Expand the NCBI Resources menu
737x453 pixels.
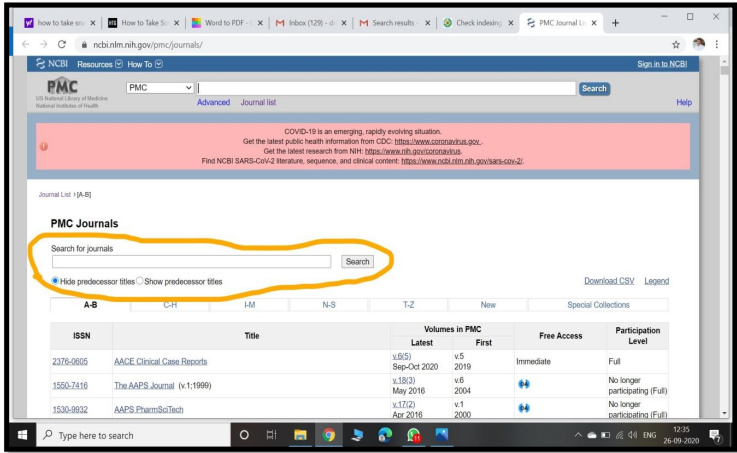click(110, 64)
